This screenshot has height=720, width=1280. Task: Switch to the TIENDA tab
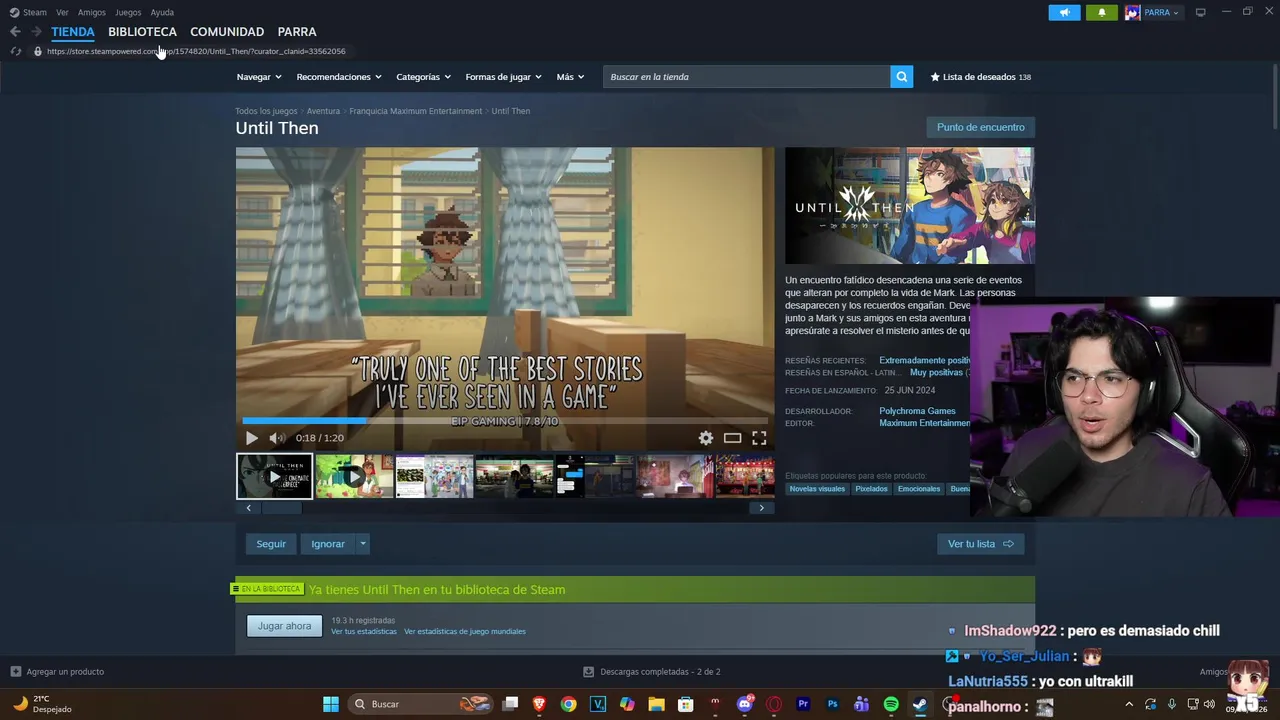point(73,32)
